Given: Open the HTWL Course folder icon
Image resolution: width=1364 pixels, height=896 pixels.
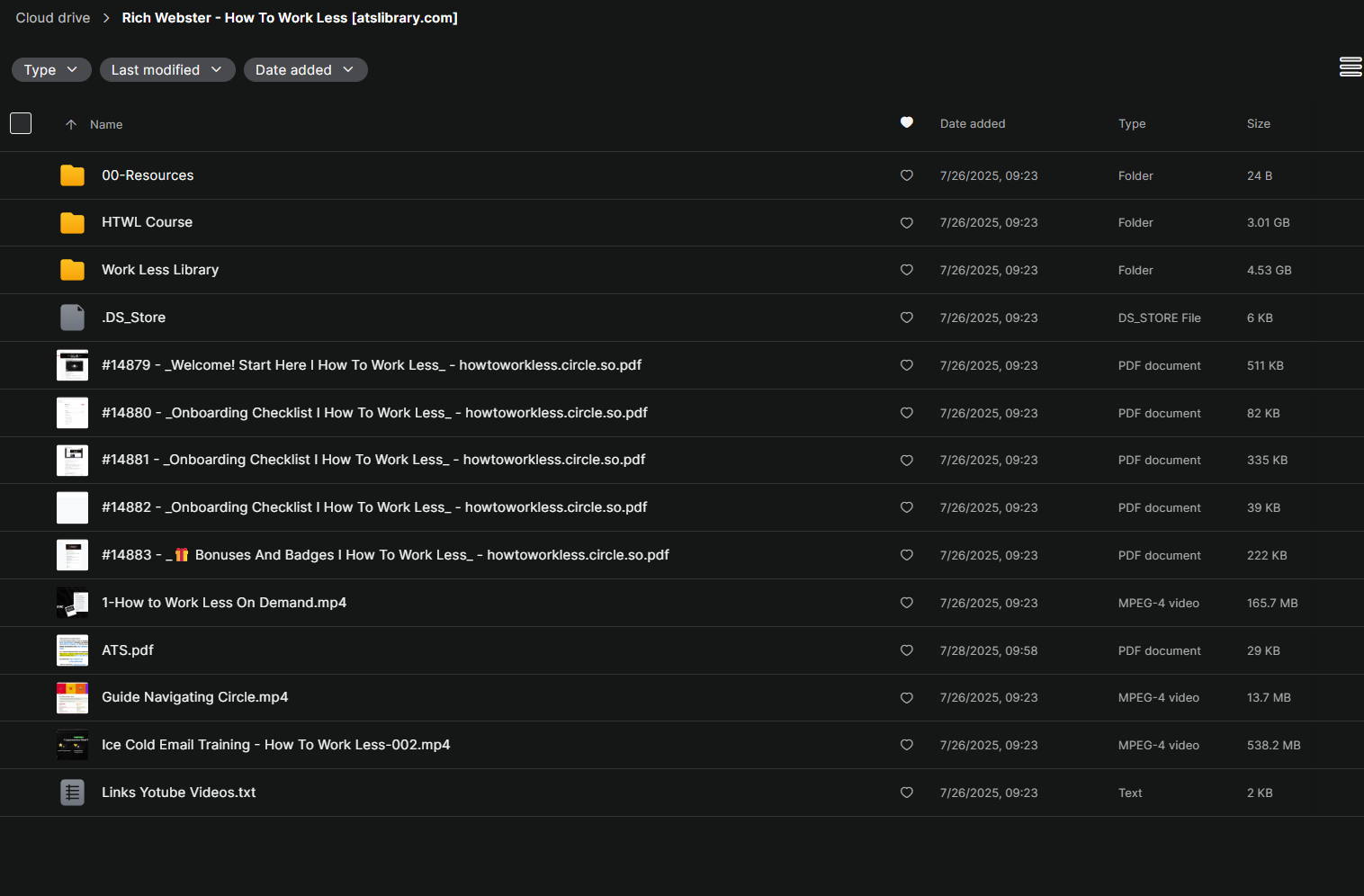Looking at the screenshot, I should (x=72, y=223).
